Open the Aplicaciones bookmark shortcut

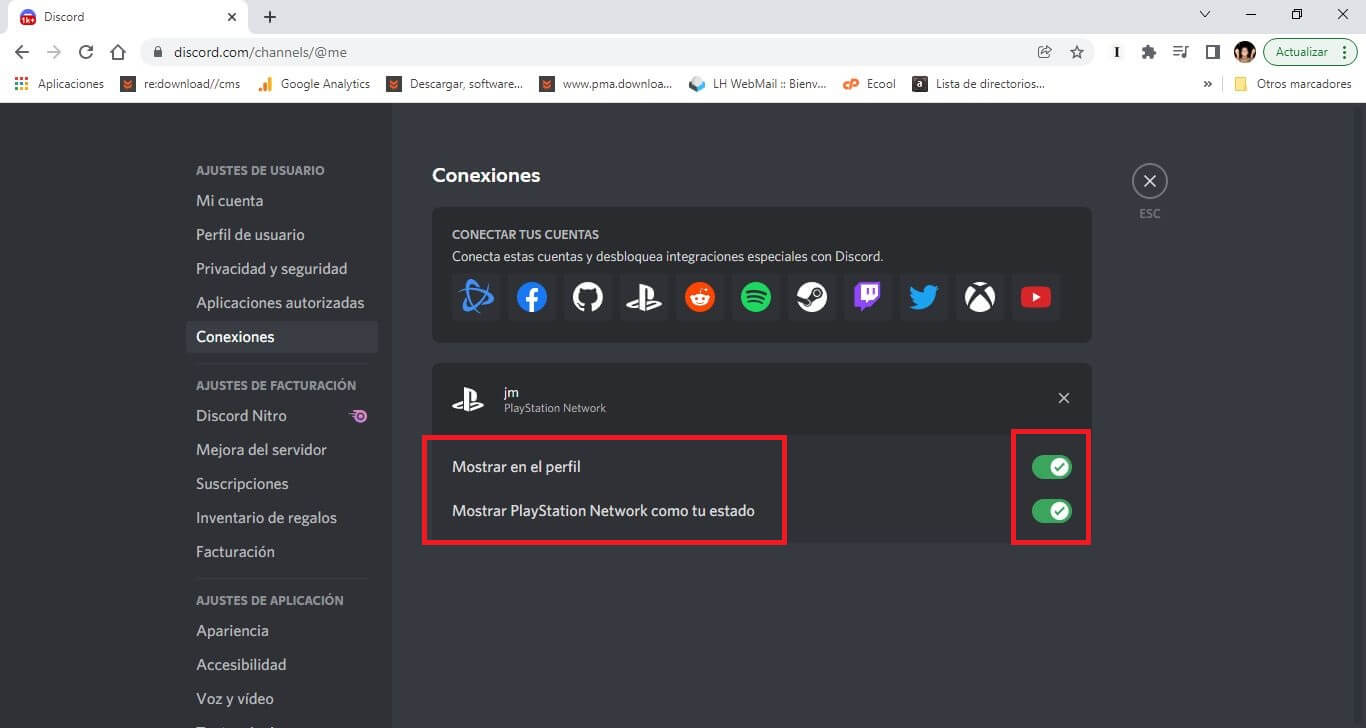click(x=60, y=84)
